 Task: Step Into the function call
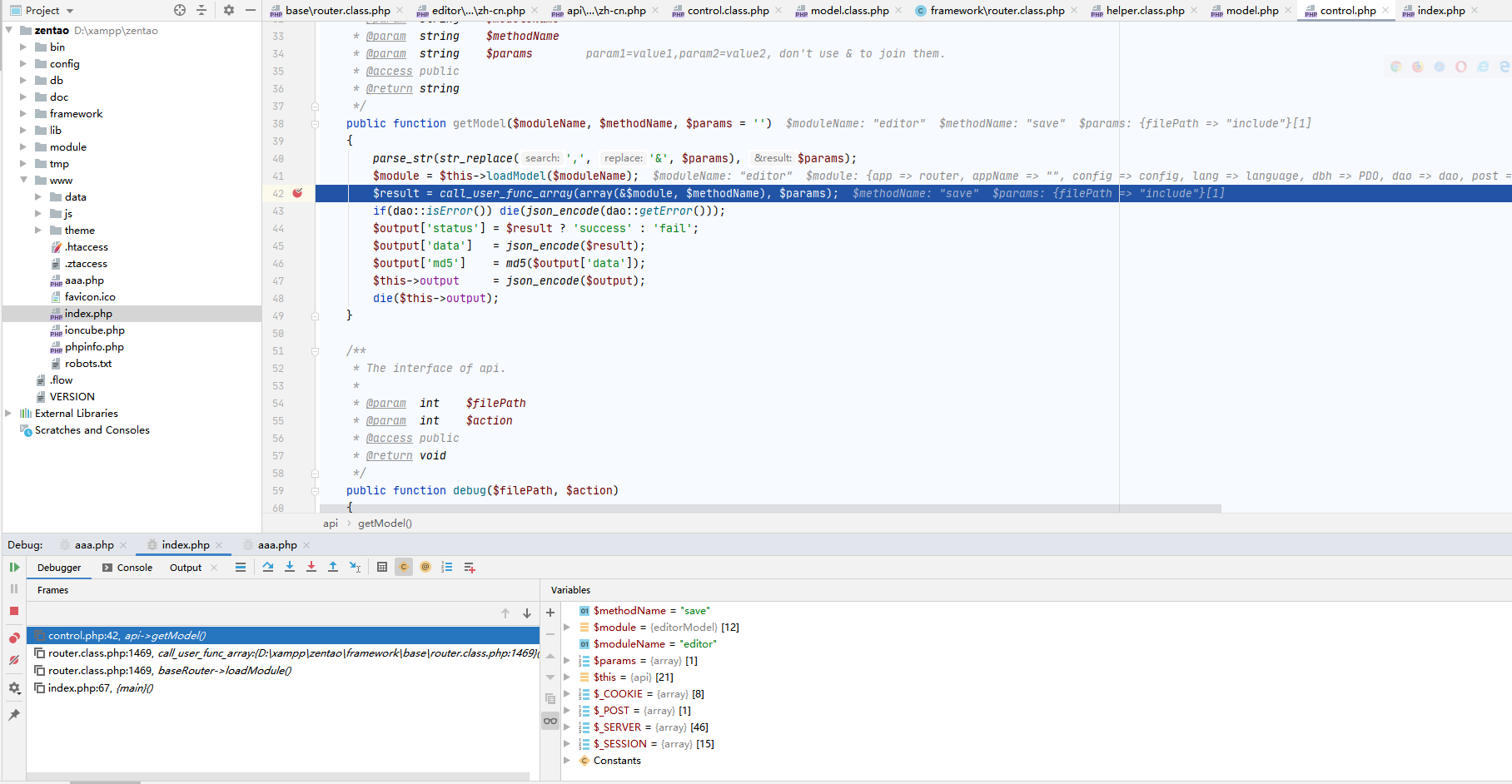(x=290, y=568)
